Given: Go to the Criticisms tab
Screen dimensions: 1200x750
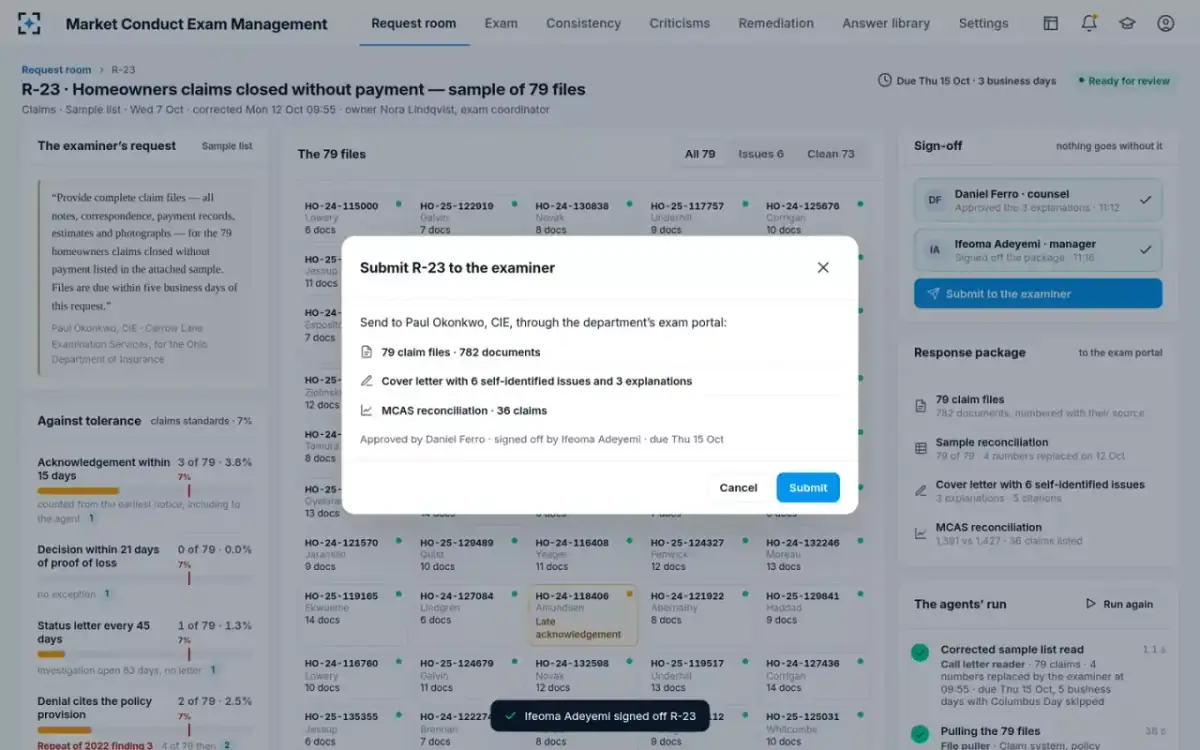Looking at the screenshot, I should click(x=680, y=23).
